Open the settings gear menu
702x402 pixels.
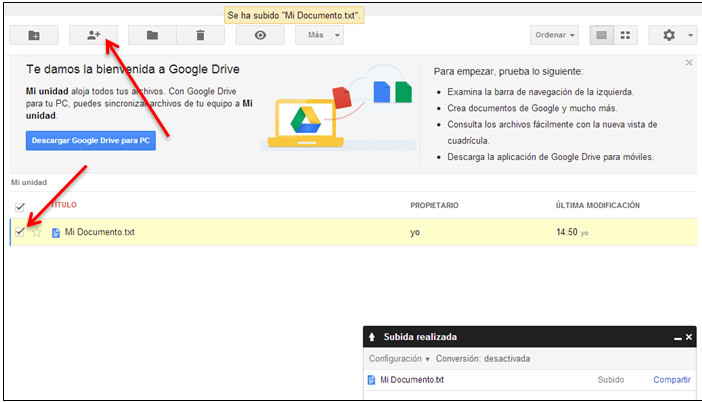click(673, 35)
